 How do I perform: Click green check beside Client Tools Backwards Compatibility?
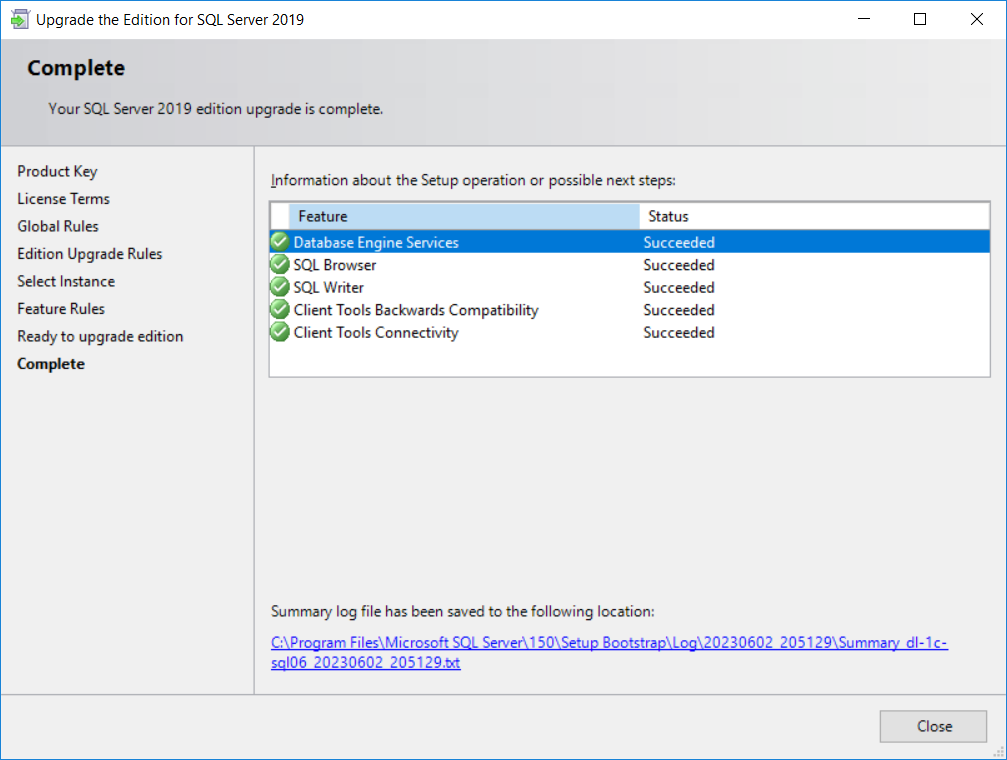[279, 310]
